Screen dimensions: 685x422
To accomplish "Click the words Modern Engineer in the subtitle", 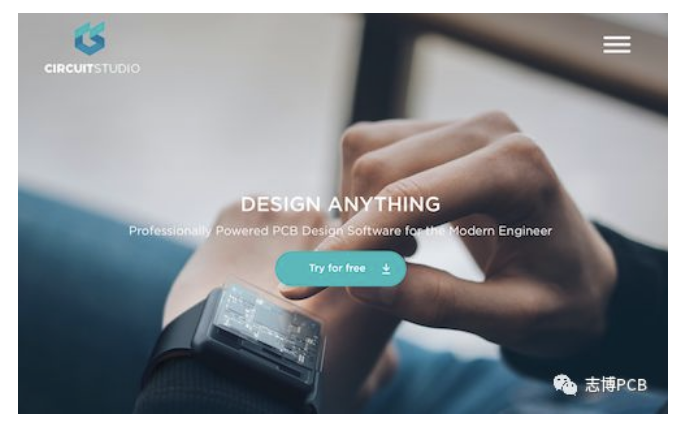I will coord(501,231).
